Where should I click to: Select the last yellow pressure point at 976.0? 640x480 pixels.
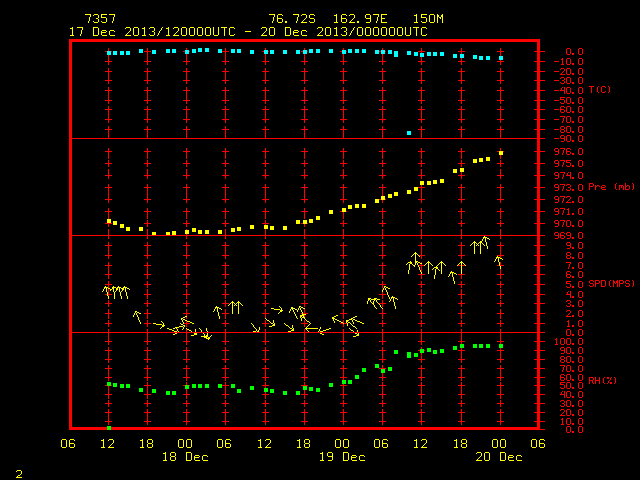point(501,153)
